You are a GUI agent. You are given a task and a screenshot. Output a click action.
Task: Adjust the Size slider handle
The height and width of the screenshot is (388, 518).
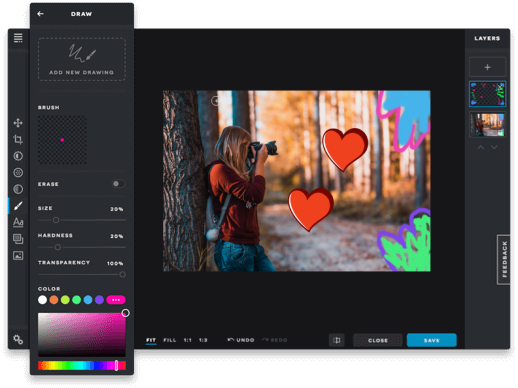click(x=56, y=220)
